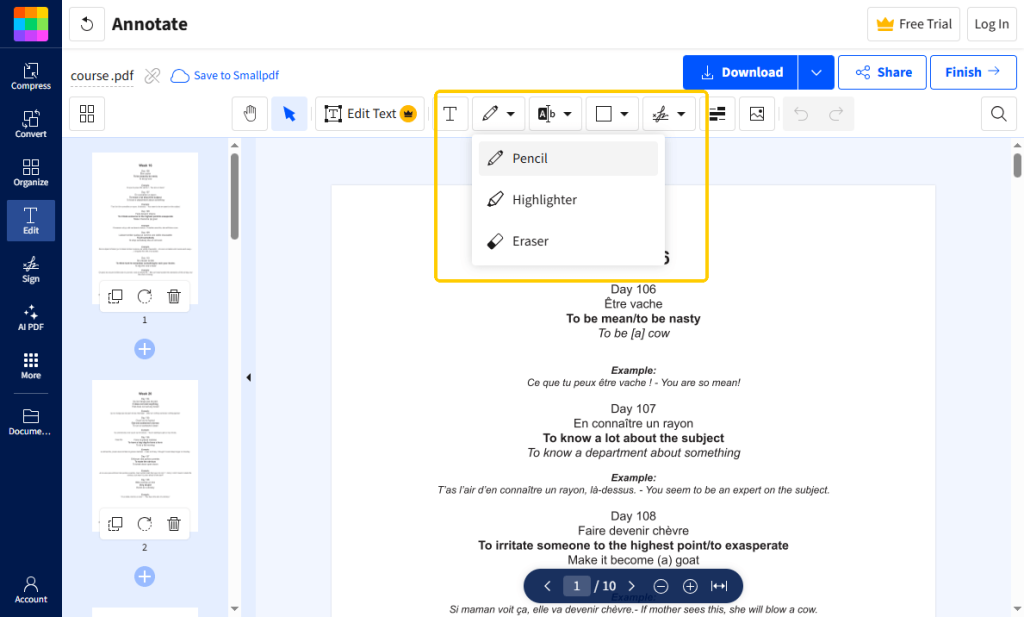
Task: Click the Finish button
Action: pyautogui.click(x=973, y=72)
